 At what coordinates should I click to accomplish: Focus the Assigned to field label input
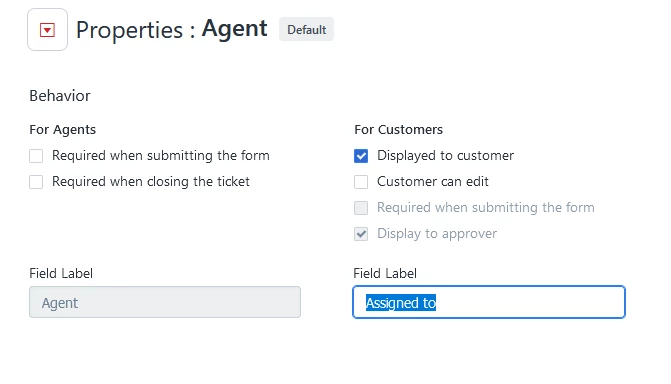[x=489, y=302]
